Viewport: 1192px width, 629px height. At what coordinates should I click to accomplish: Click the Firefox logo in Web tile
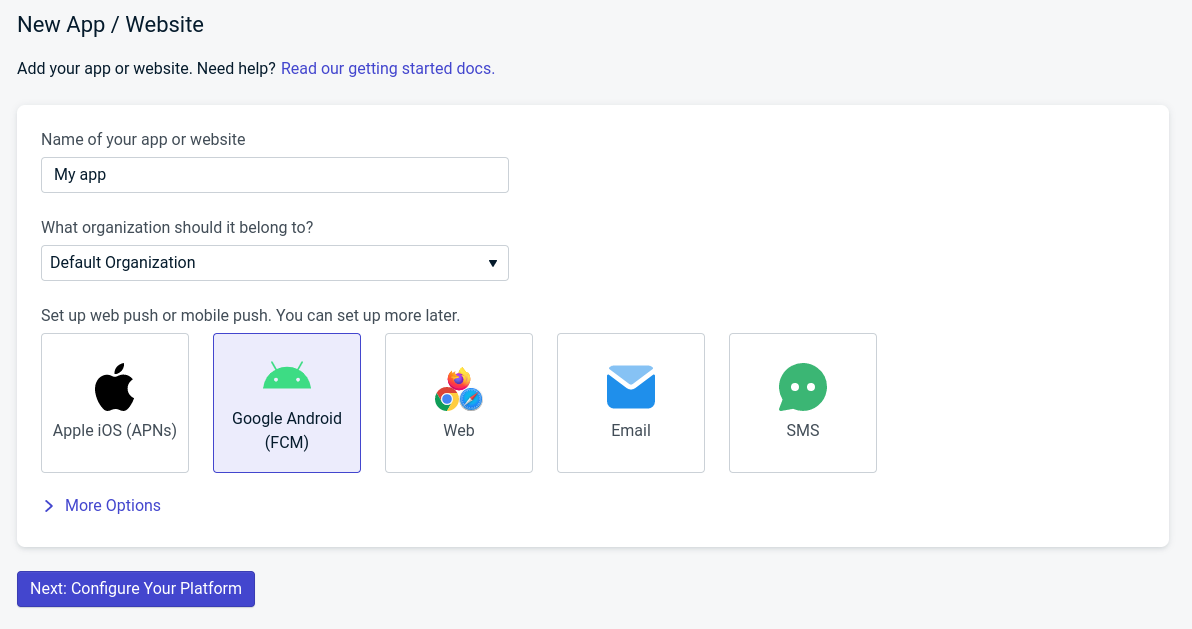click(459, 379)
